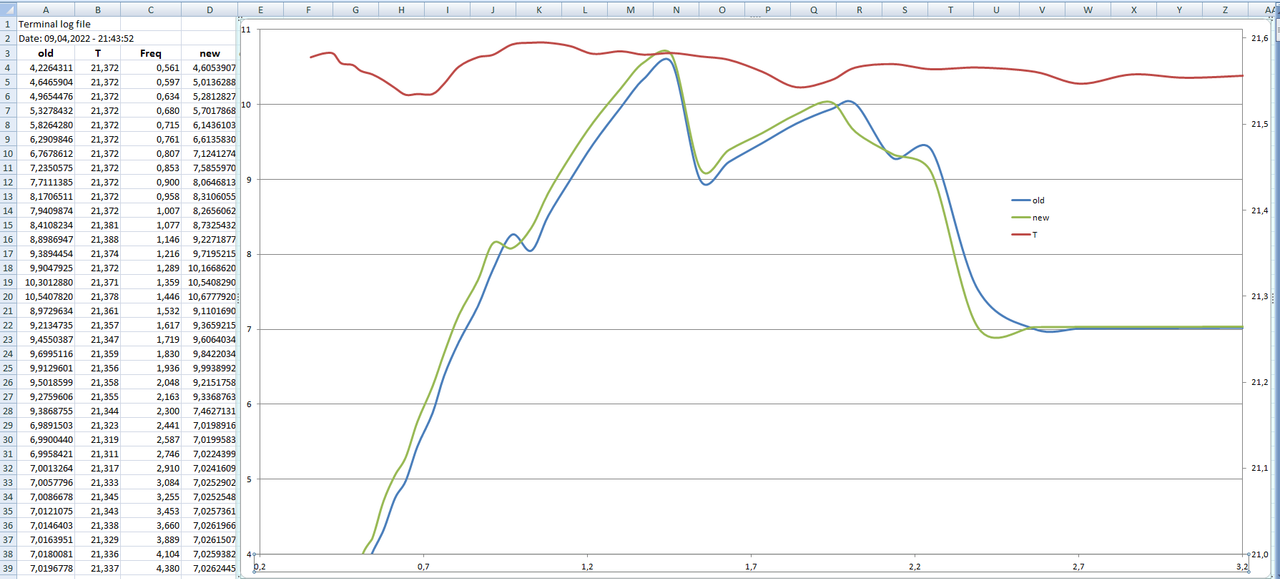The width and height of the screenshot is (1280, 579).
Task: Click left axis label 10
Action: [x=247, y=104]
